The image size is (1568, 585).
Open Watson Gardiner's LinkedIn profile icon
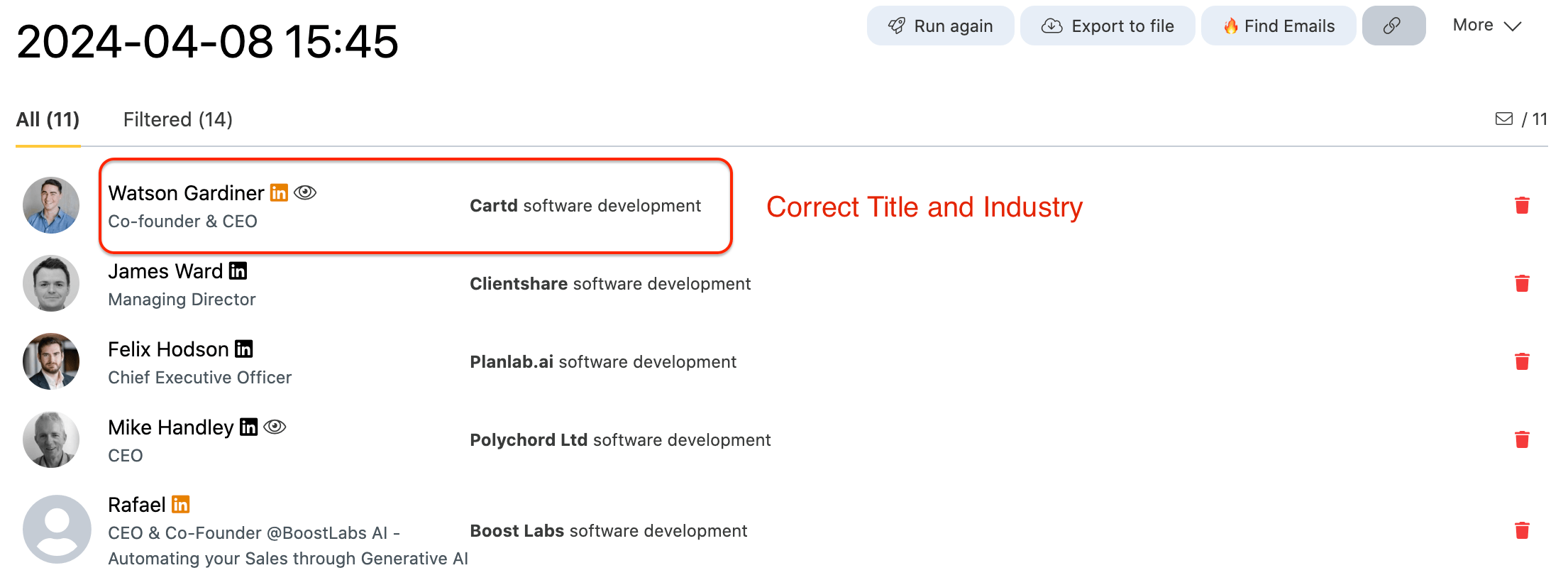click(x=280, y=193)
